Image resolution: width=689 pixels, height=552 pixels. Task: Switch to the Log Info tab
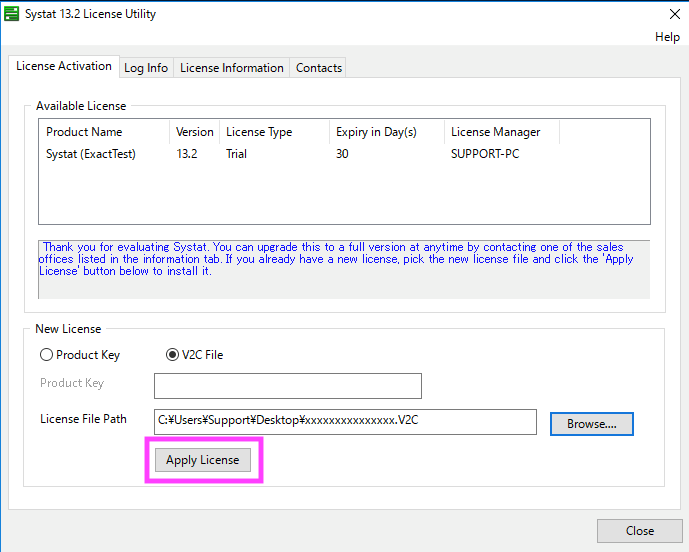coord(146,68)
